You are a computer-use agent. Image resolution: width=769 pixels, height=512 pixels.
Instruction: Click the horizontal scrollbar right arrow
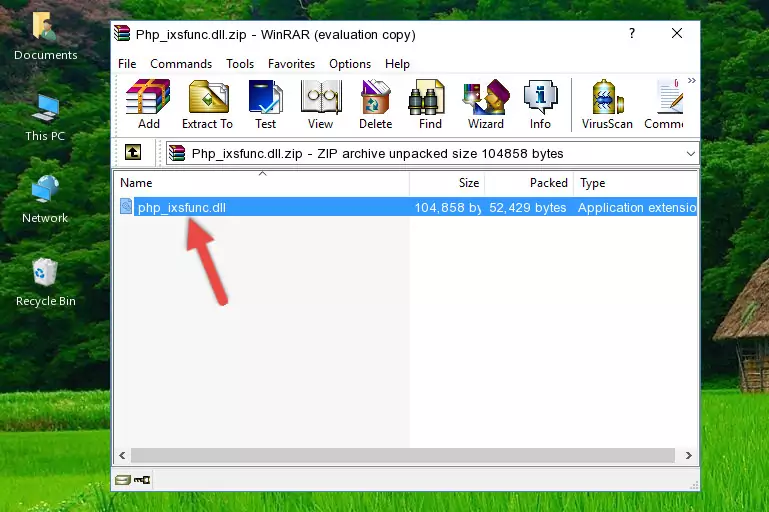(689, 456)
